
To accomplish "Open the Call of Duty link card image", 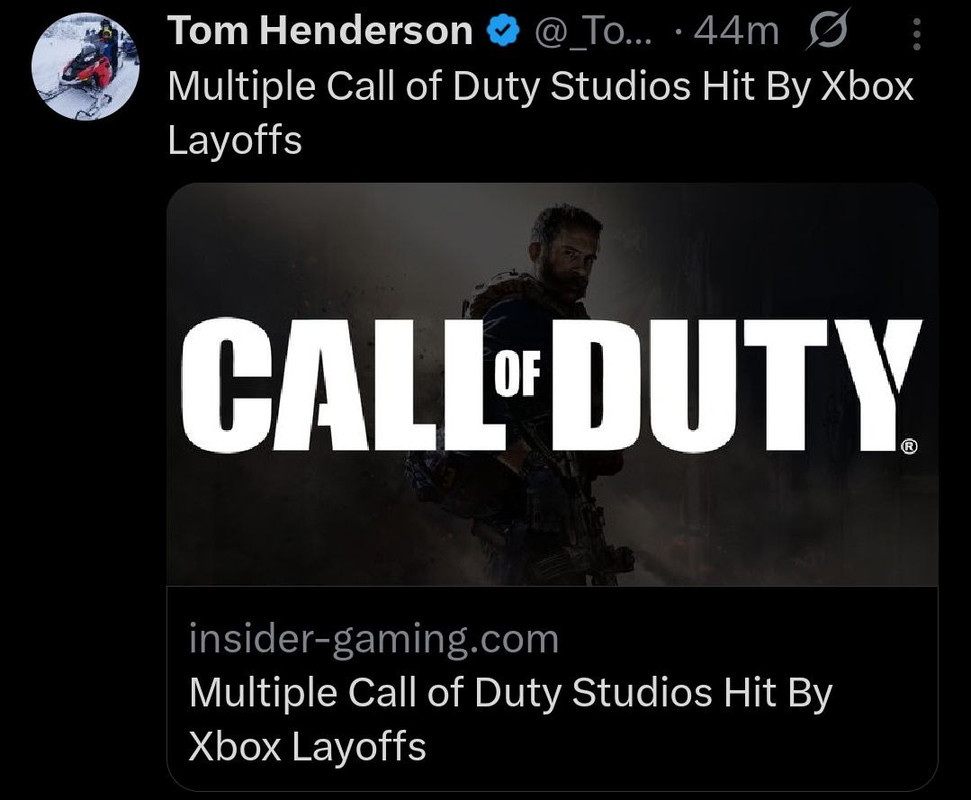I will (x=552, y=385).
